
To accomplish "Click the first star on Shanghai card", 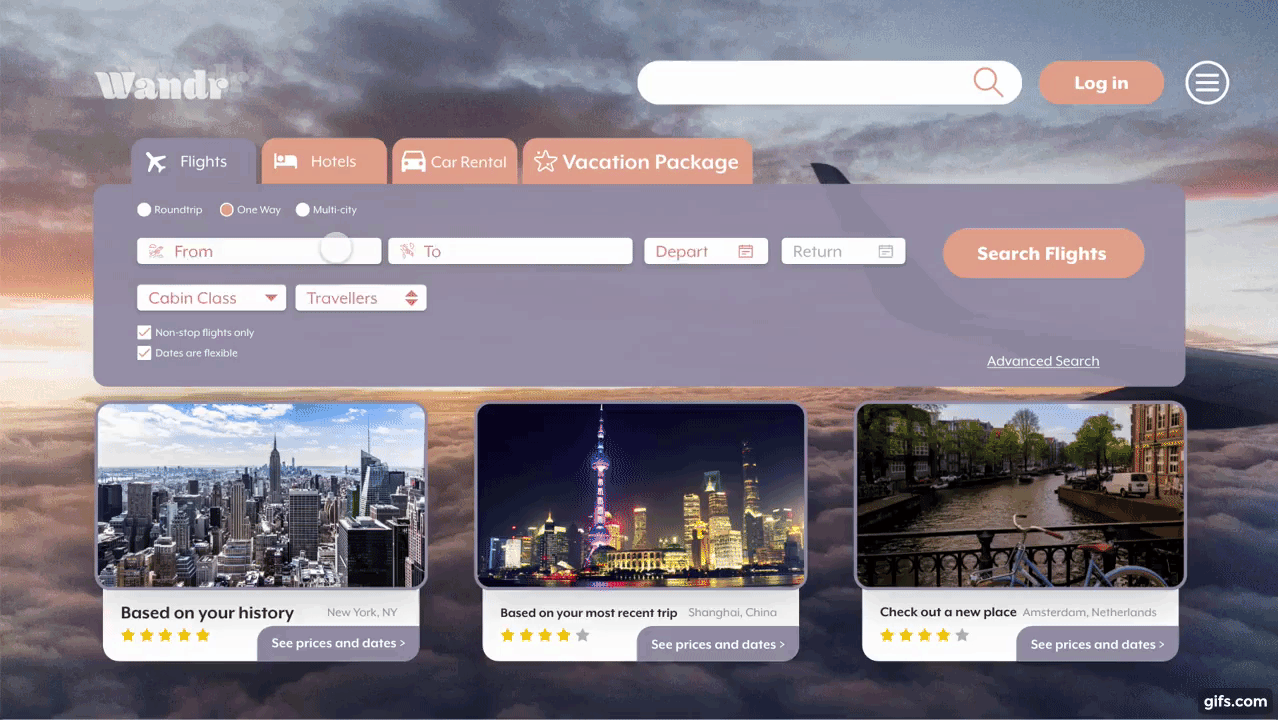I will coord(507,635).
